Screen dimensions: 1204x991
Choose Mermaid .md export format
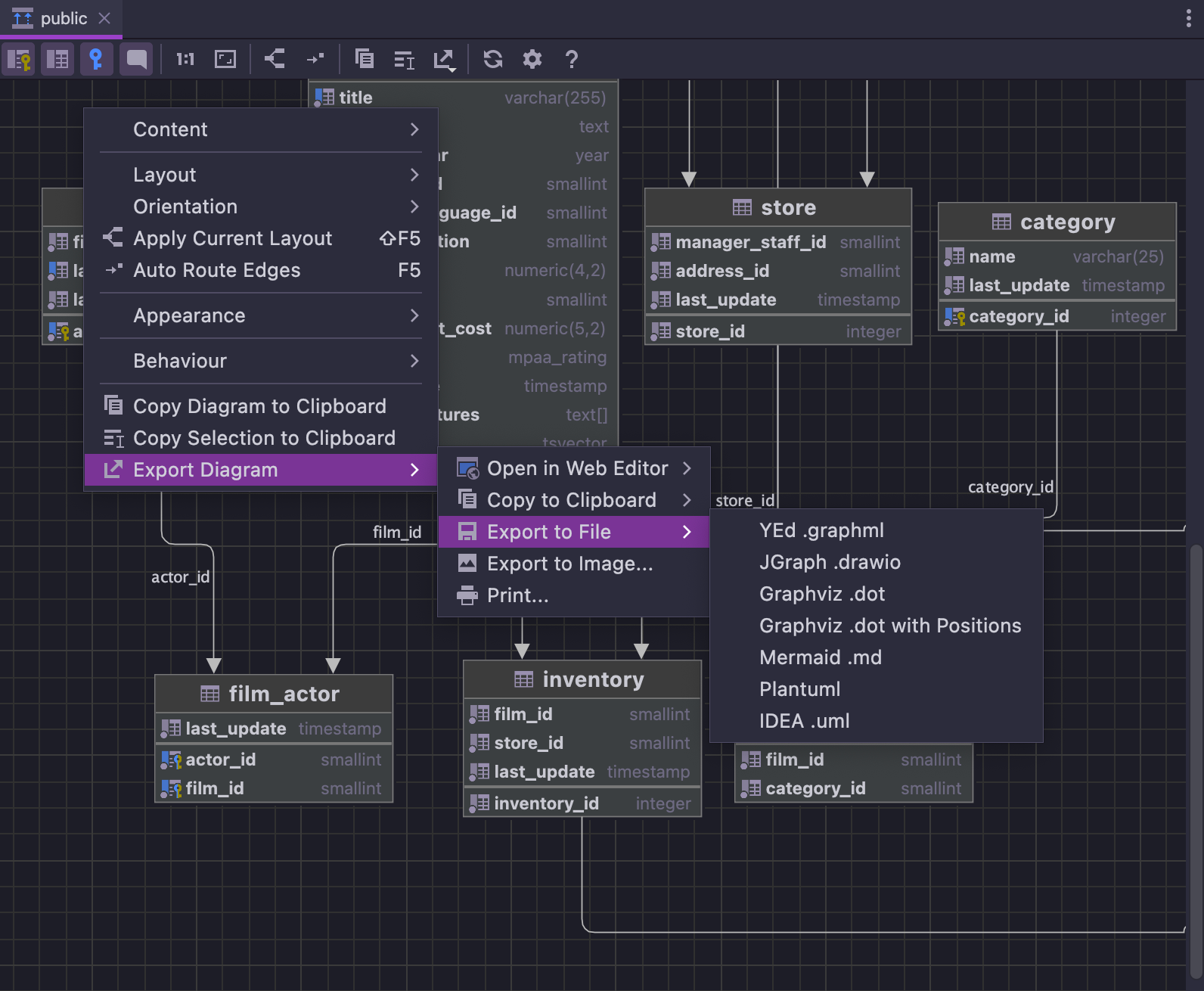(821, 657)
